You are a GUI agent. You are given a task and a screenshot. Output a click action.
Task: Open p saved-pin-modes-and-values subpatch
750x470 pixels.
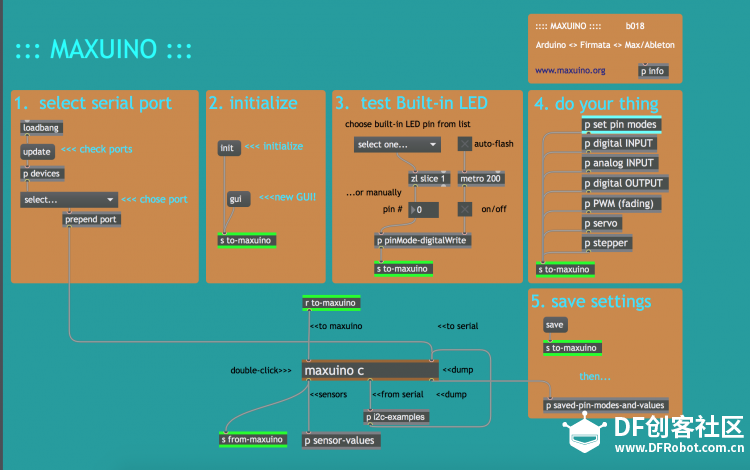(606, 405)
